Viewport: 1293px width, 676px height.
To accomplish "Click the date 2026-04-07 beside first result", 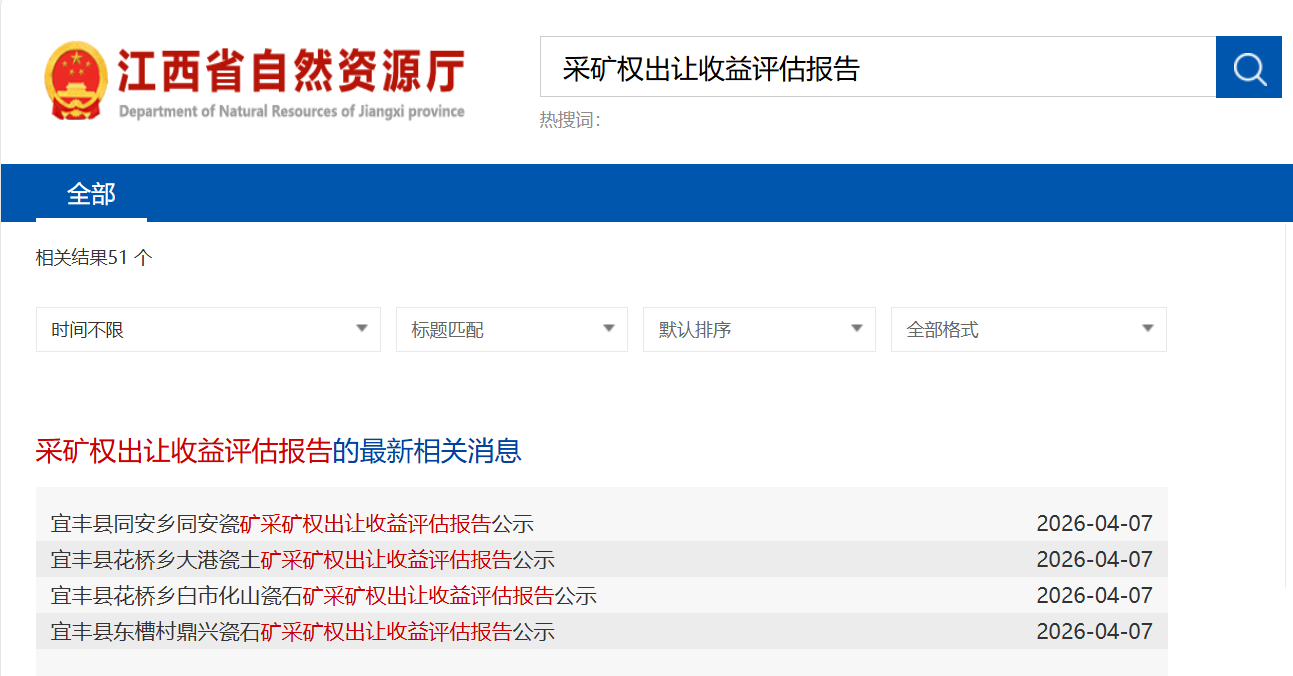I will [1096, 522].
